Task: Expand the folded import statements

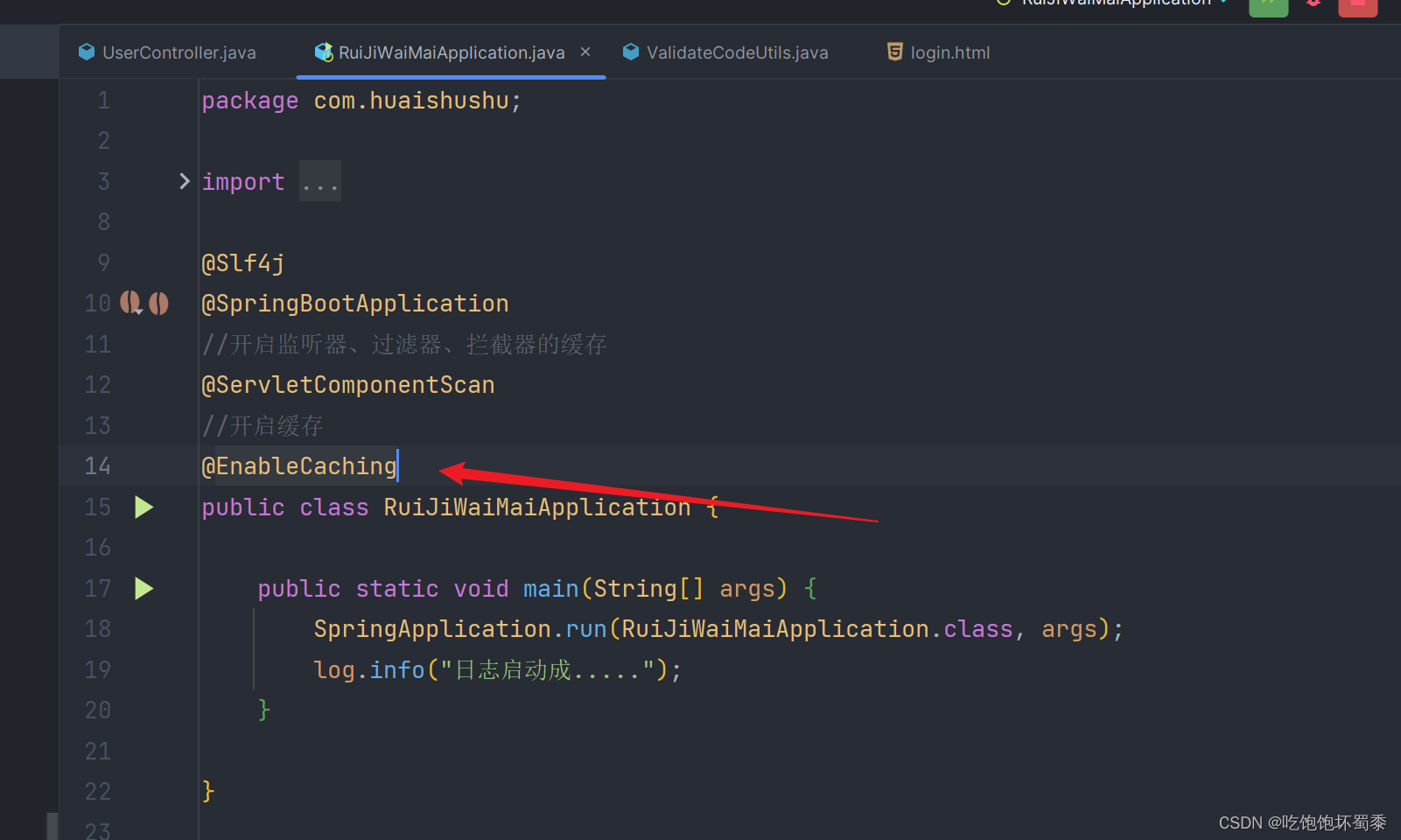Action: pos(184,181)
